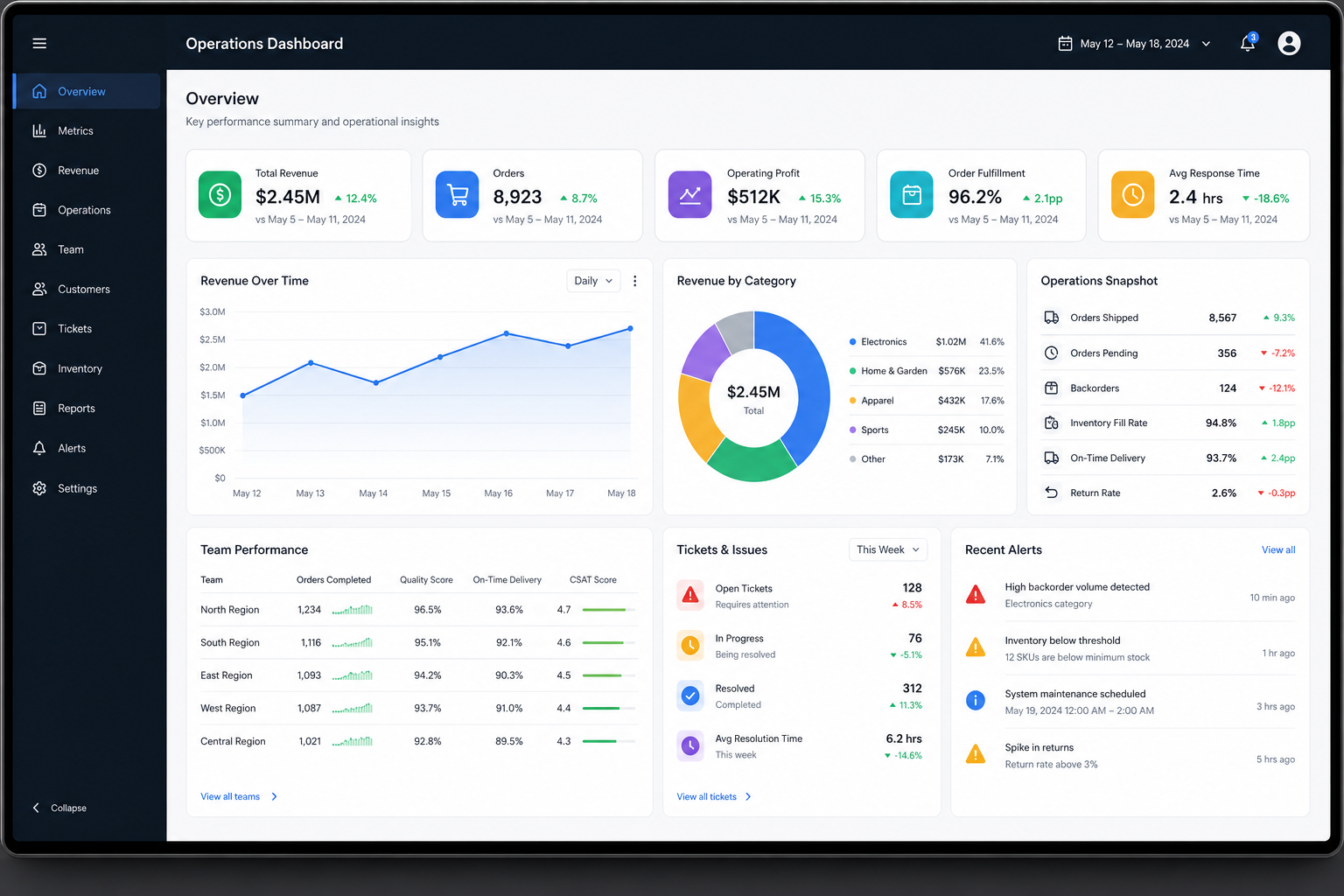
Task: Open the date range dropdown May 12 – May 18
Action: coord(1135,44)
